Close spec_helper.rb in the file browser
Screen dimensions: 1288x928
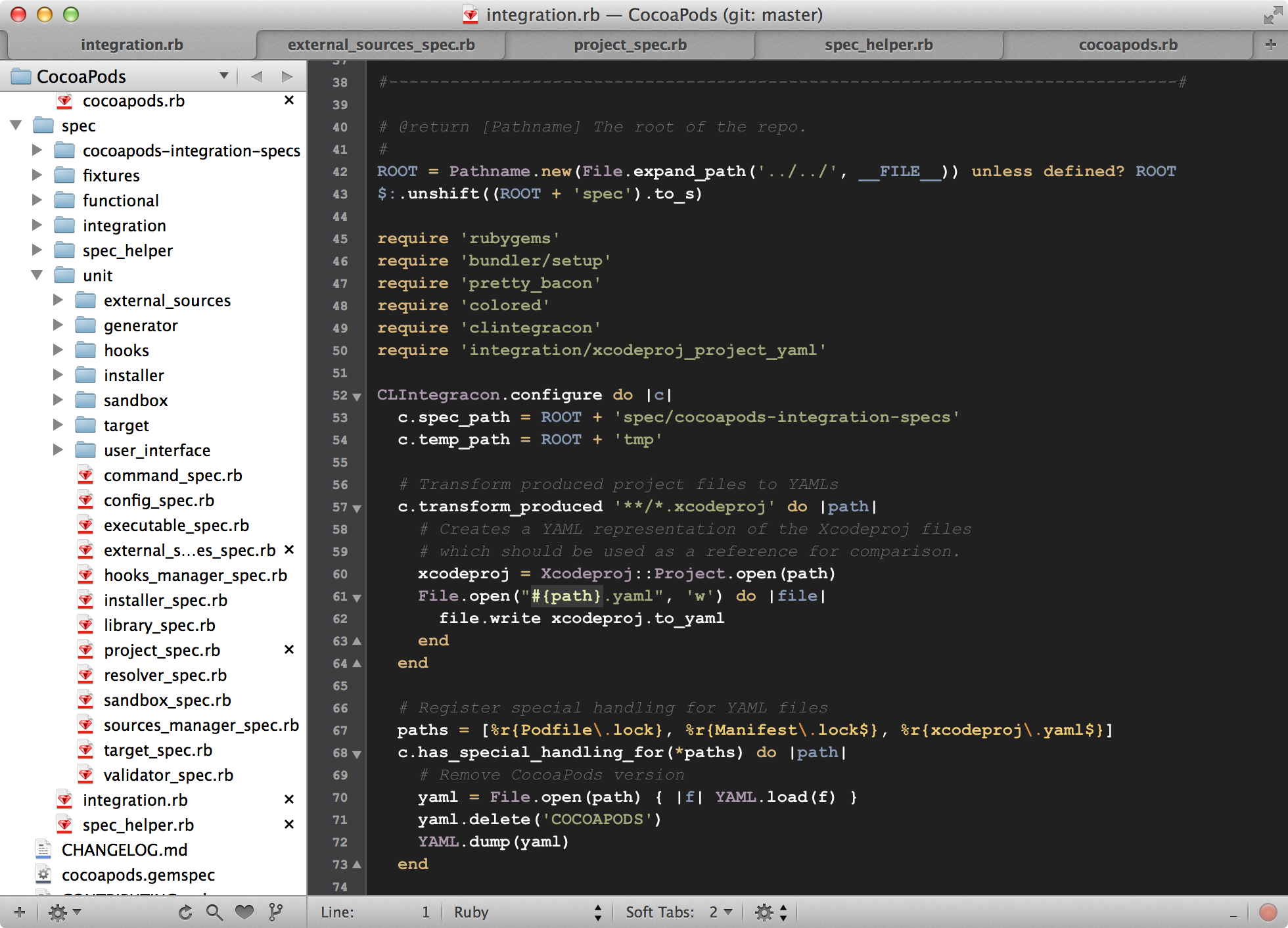pos(288,824)
